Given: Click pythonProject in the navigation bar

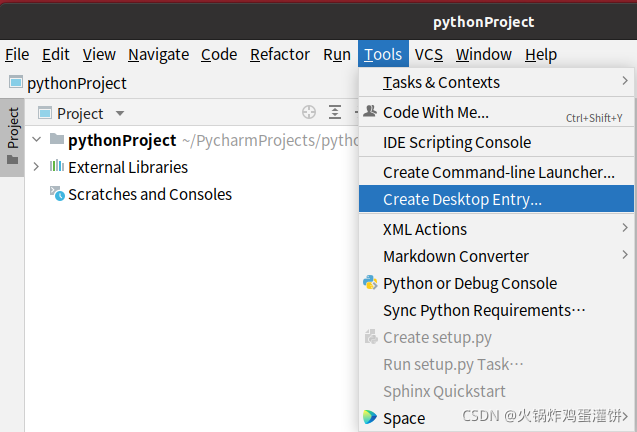Looking at the screenshot, I should click(x=77, y=83).
